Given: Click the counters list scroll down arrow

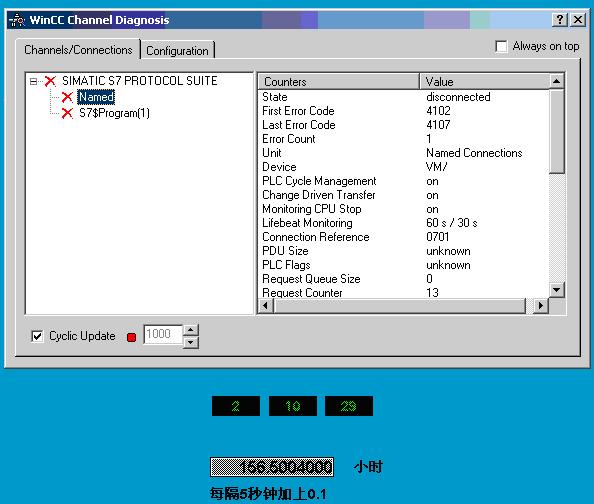Looking at the screenshot, I should (556, 290).
